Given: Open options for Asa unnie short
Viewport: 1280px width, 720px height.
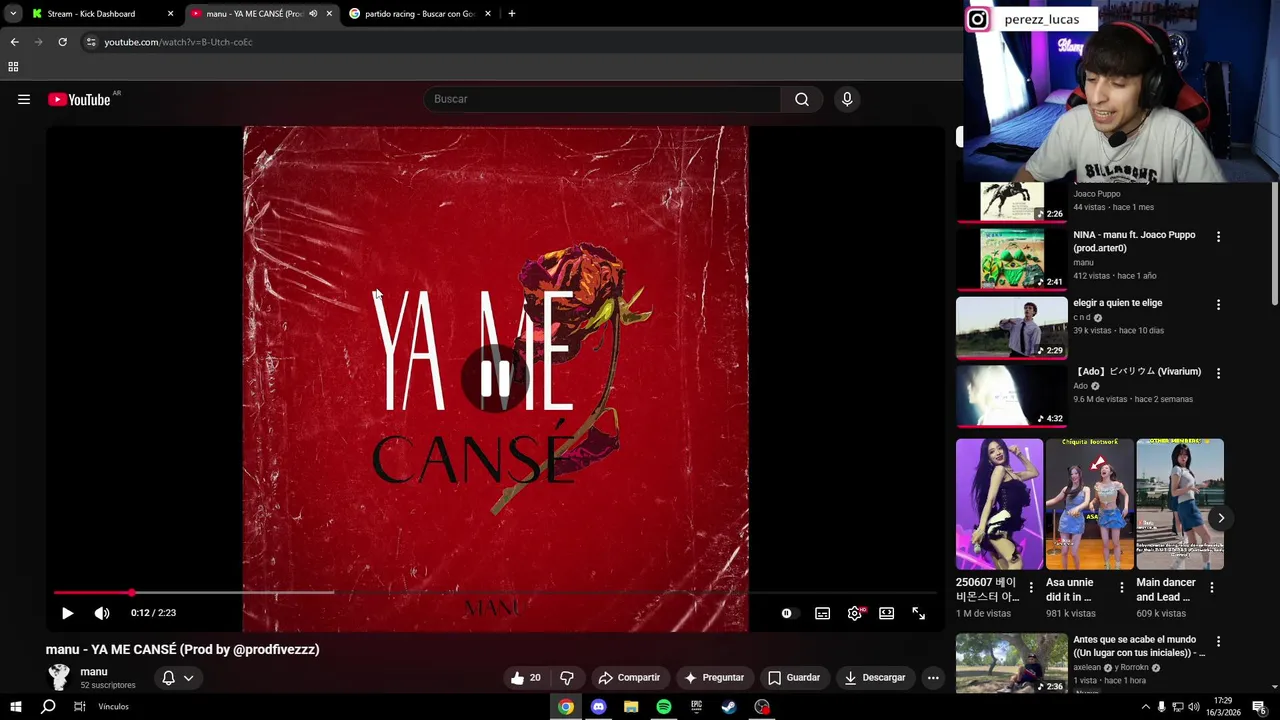Looking at the screenshot, I should tap(1121, 588).
